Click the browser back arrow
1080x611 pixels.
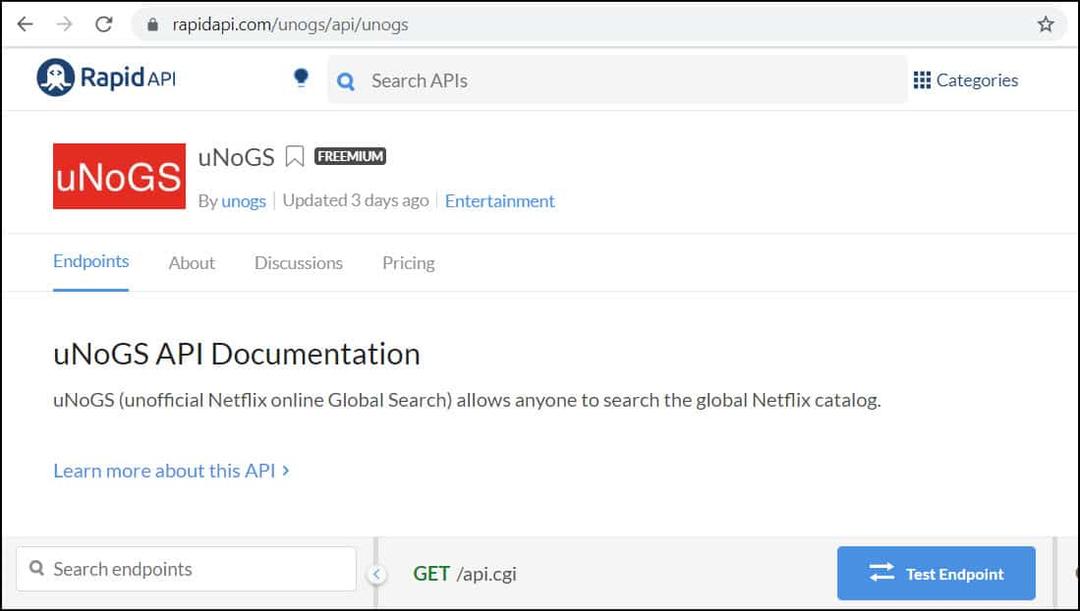[26, 25]
